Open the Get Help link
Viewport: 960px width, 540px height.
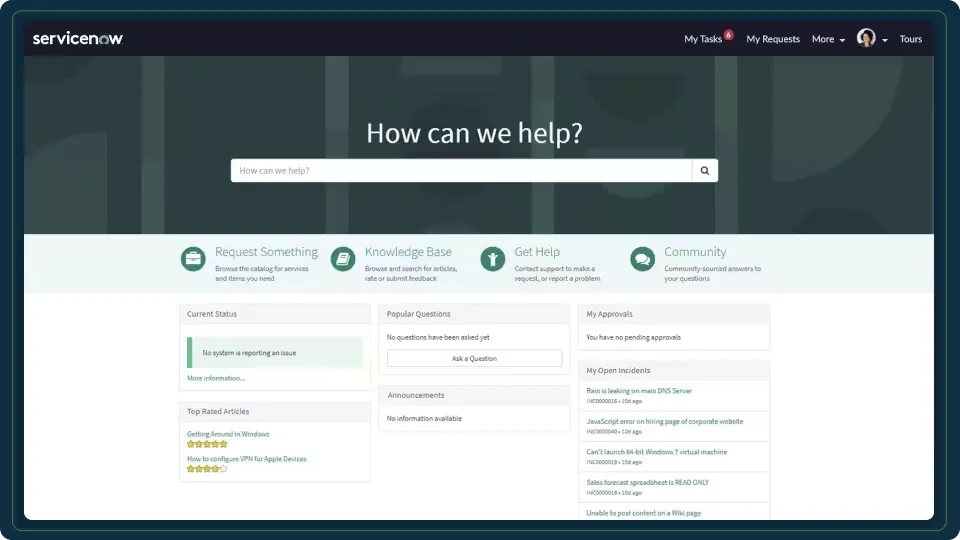(x=537, y=252)
